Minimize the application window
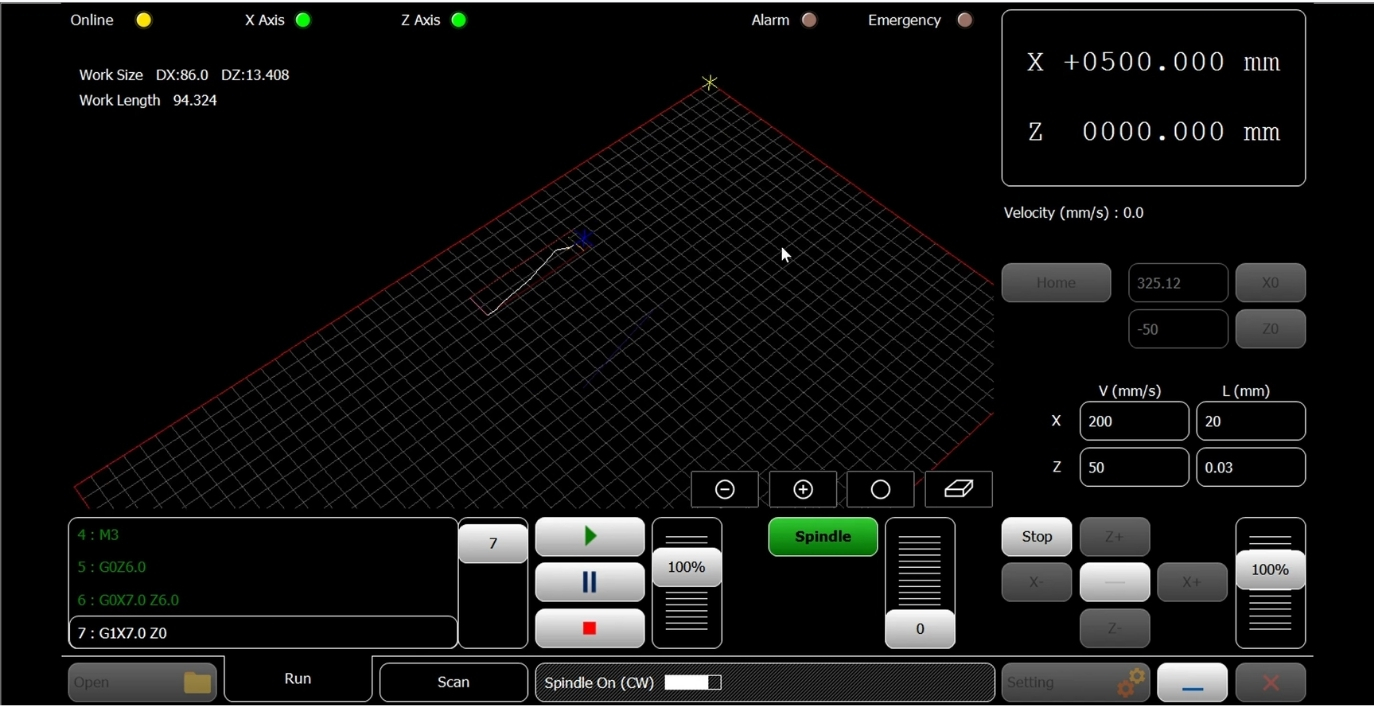This screenshot has height=706, width=1374. tap(1192, 682)
